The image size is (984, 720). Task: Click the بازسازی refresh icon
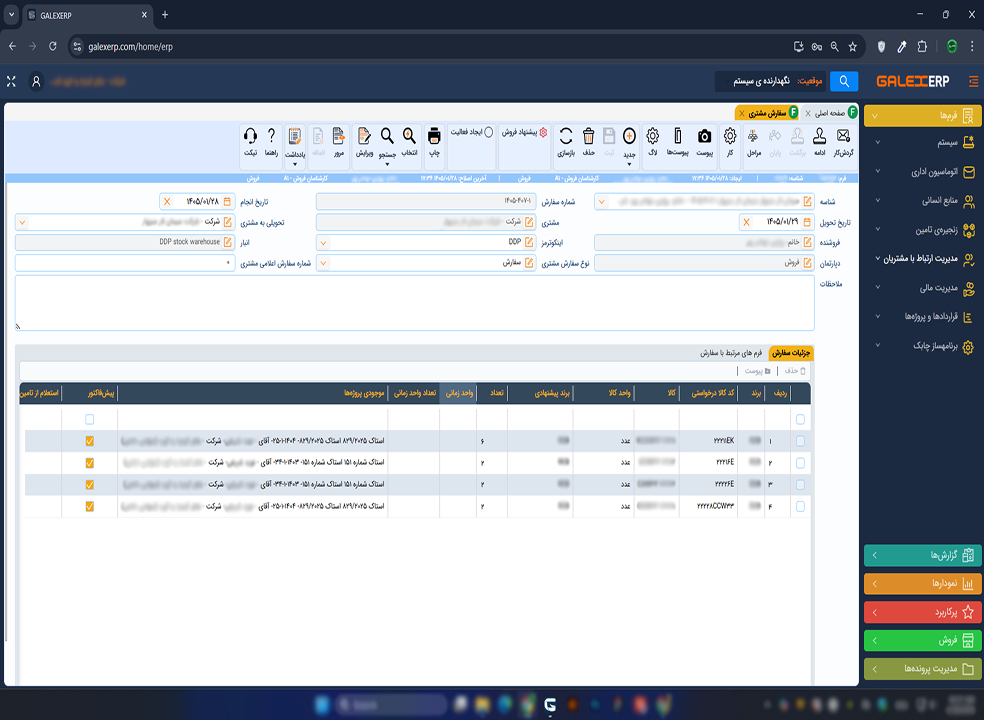[x=565, y=136]
